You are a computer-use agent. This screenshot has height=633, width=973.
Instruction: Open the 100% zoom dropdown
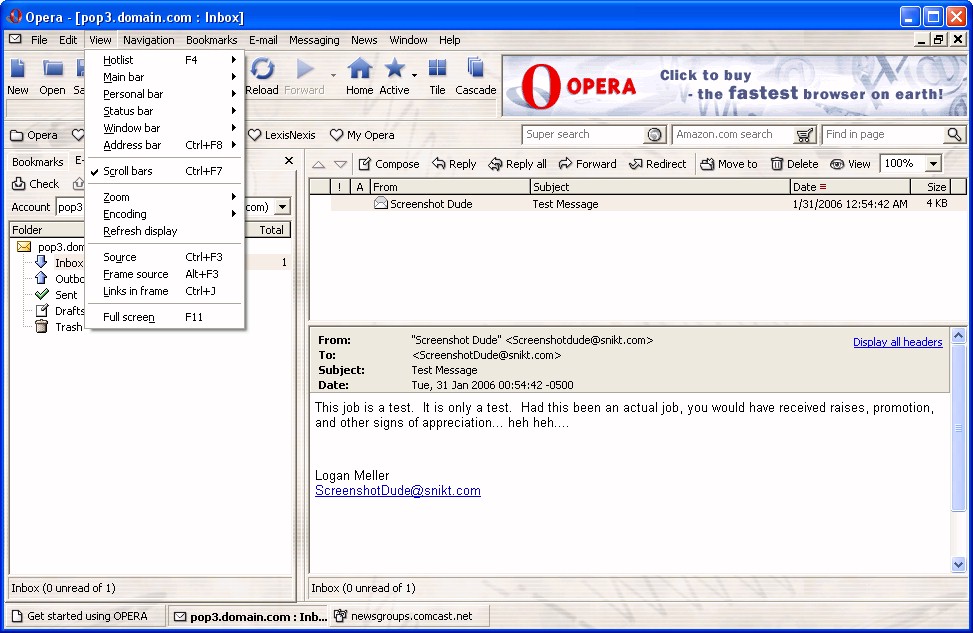click(x=933, y=164)
